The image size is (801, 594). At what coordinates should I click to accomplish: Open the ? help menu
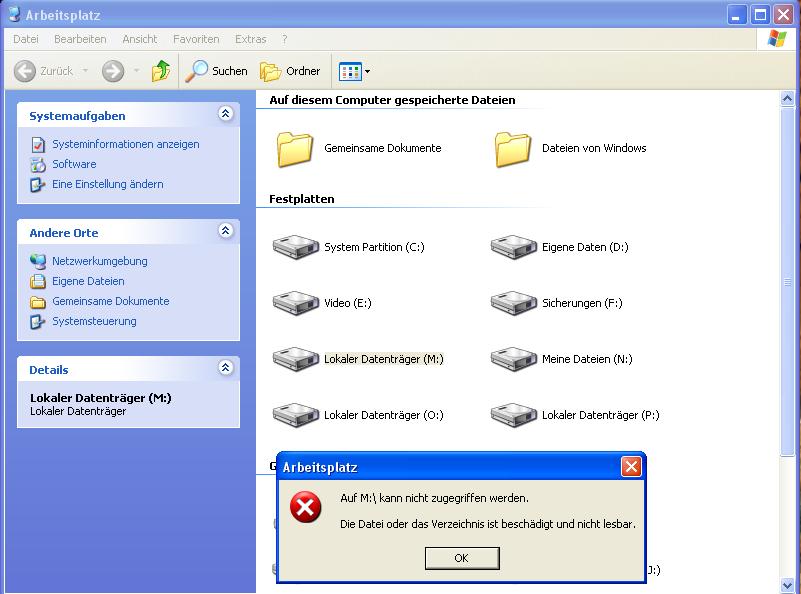point(285,39)
